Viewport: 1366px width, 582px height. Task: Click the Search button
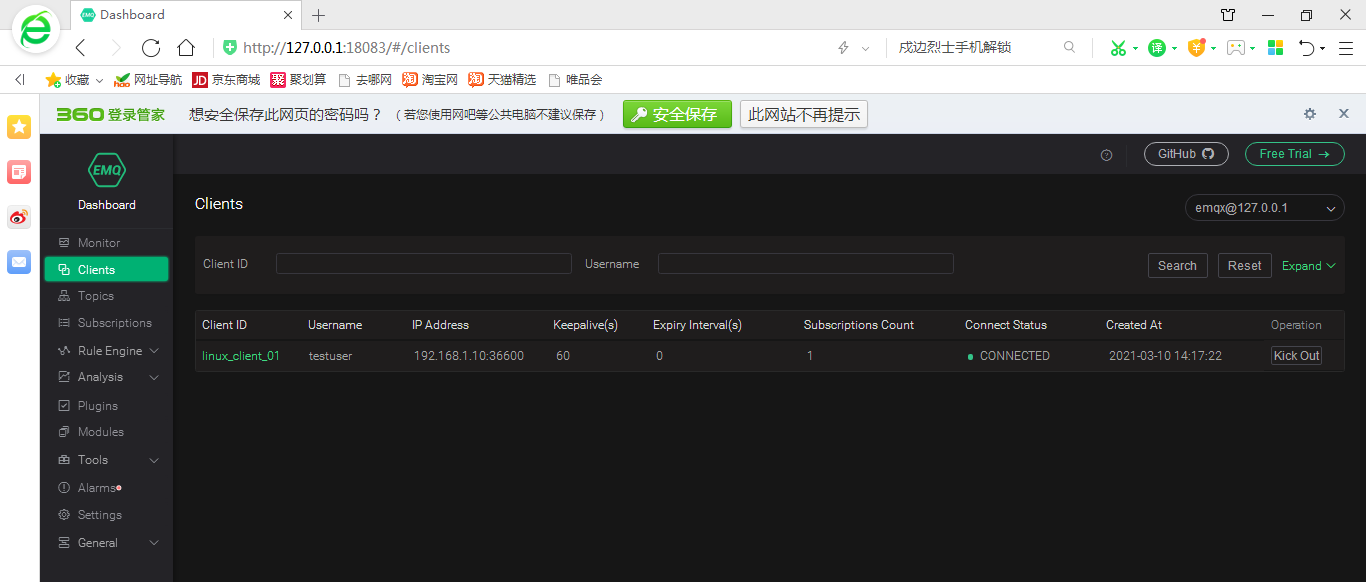1177,265
